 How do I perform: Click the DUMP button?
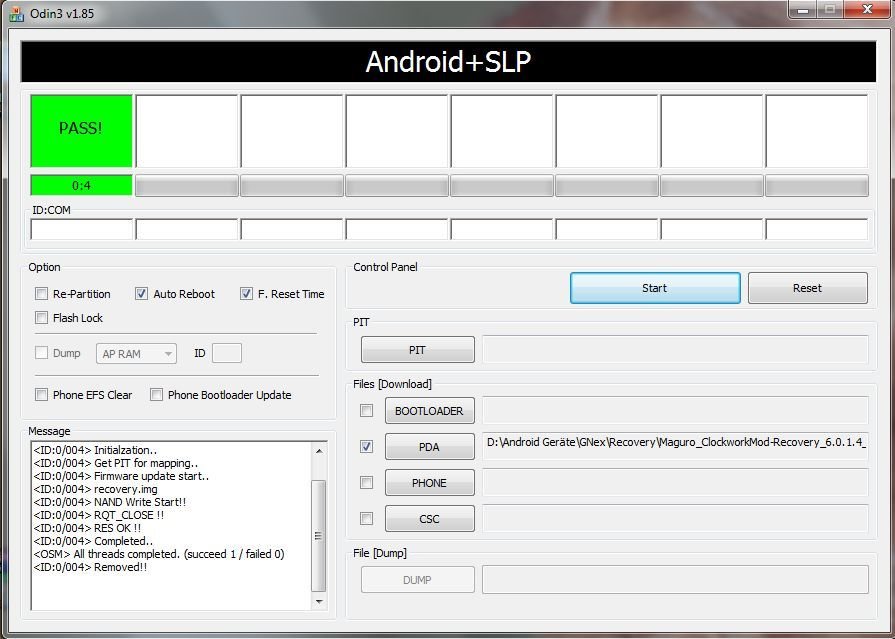pos(418,580)
